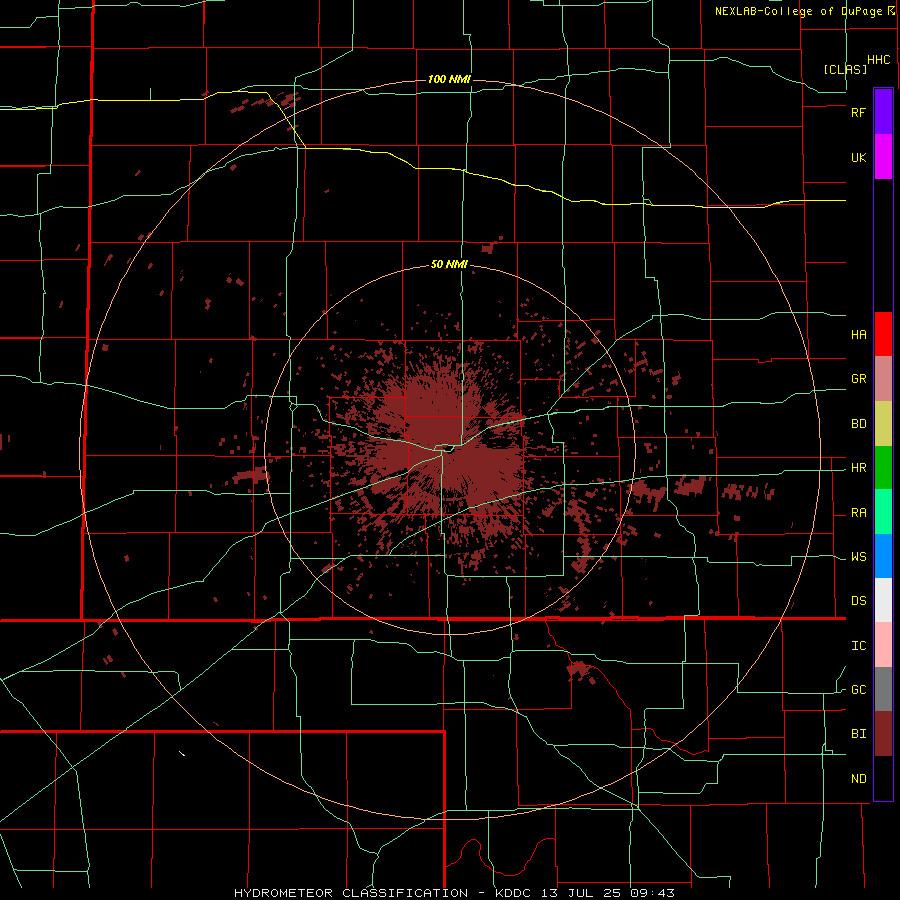Click the UK legend label
Image resolution: width=900 pixels, height=900 pixels.
click(x=858, y=158)
